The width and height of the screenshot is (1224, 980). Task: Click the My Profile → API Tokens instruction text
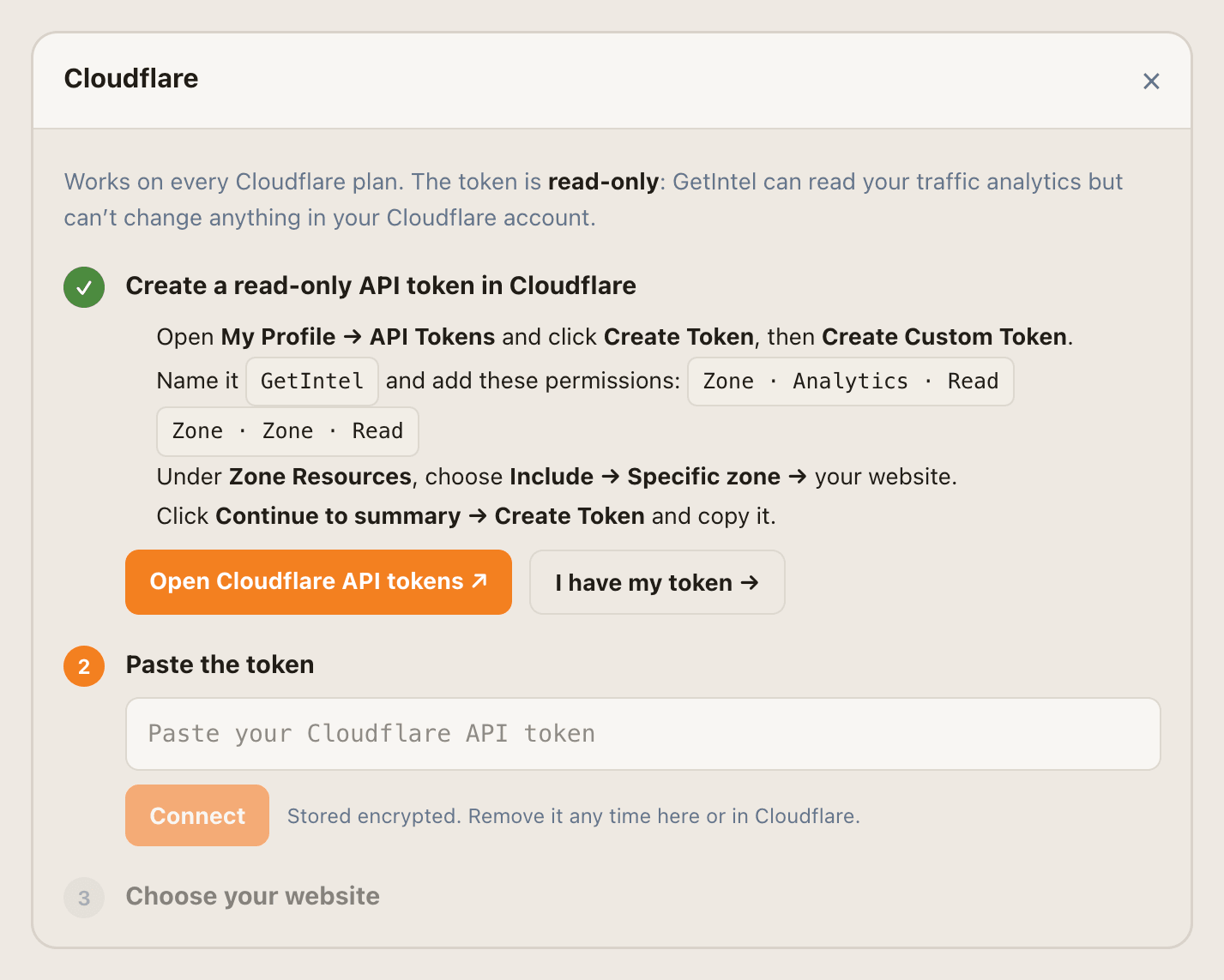[358, 337]
